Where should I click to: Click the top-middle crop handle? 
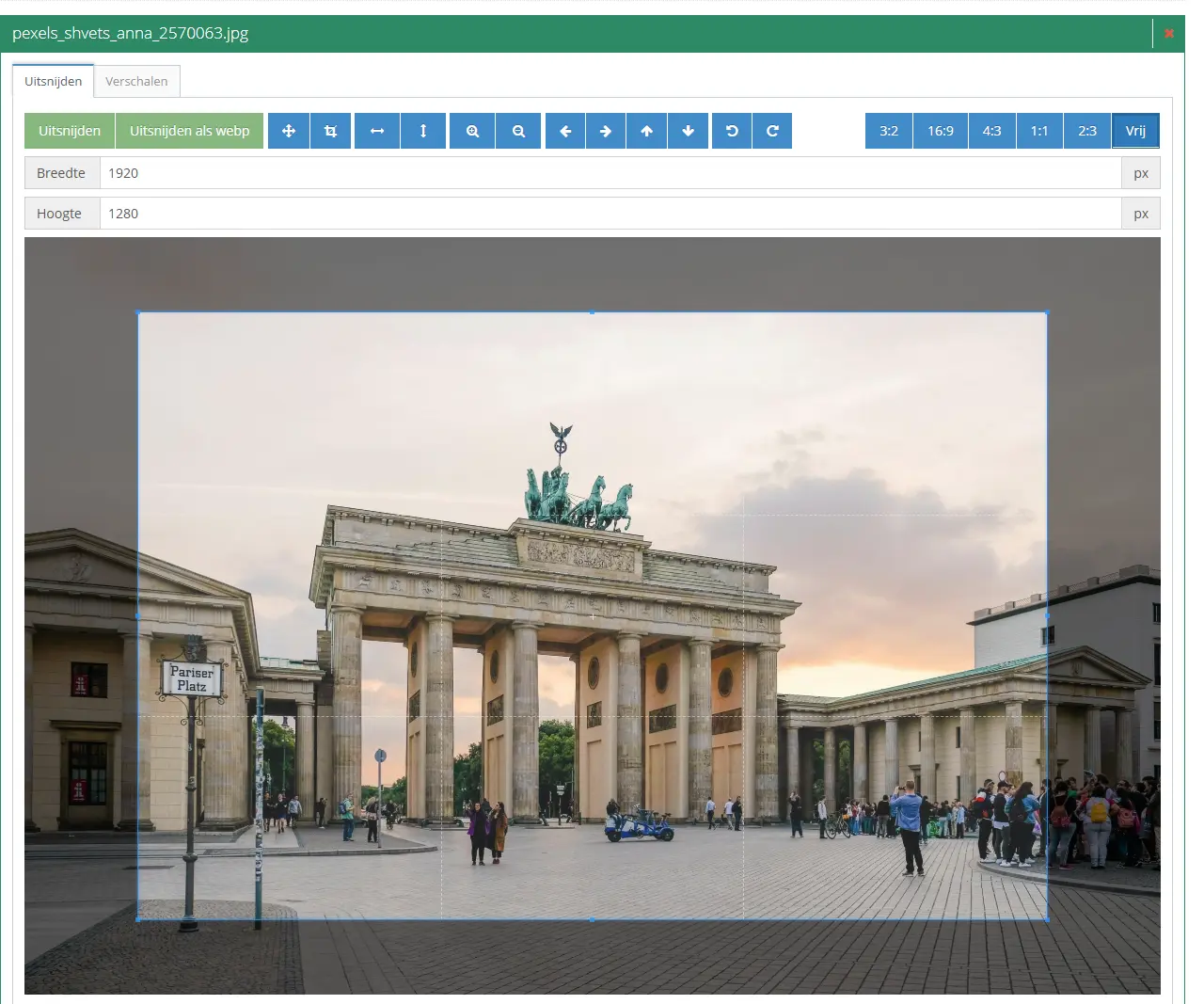(x=592, y=312)
